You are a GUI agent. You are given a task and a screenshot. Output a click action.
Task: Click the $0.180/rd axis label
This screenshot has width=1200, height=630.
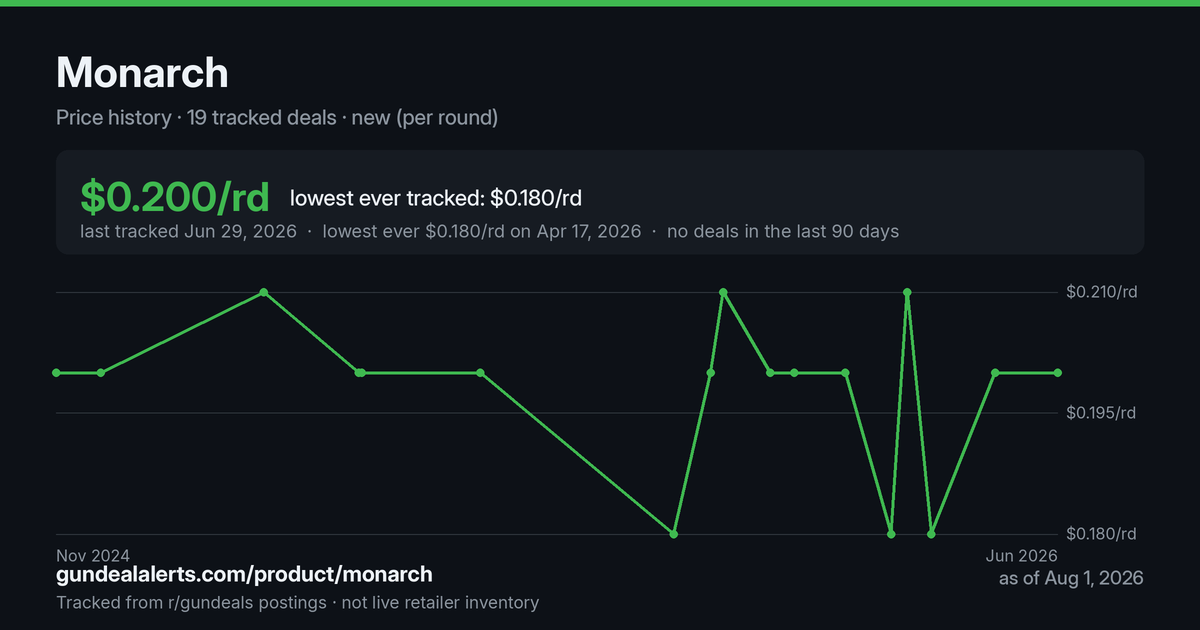[x=1102, y=534]
